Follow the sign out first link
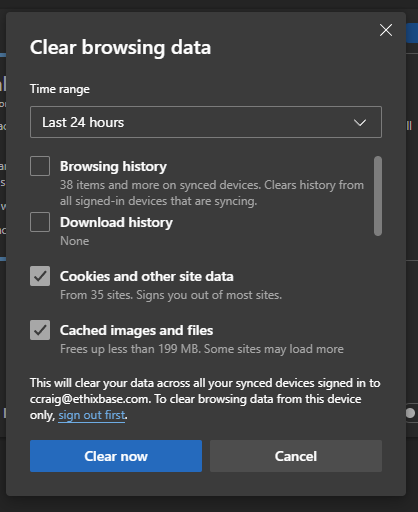This screenshot has width=418, height=512. (92, 415)
